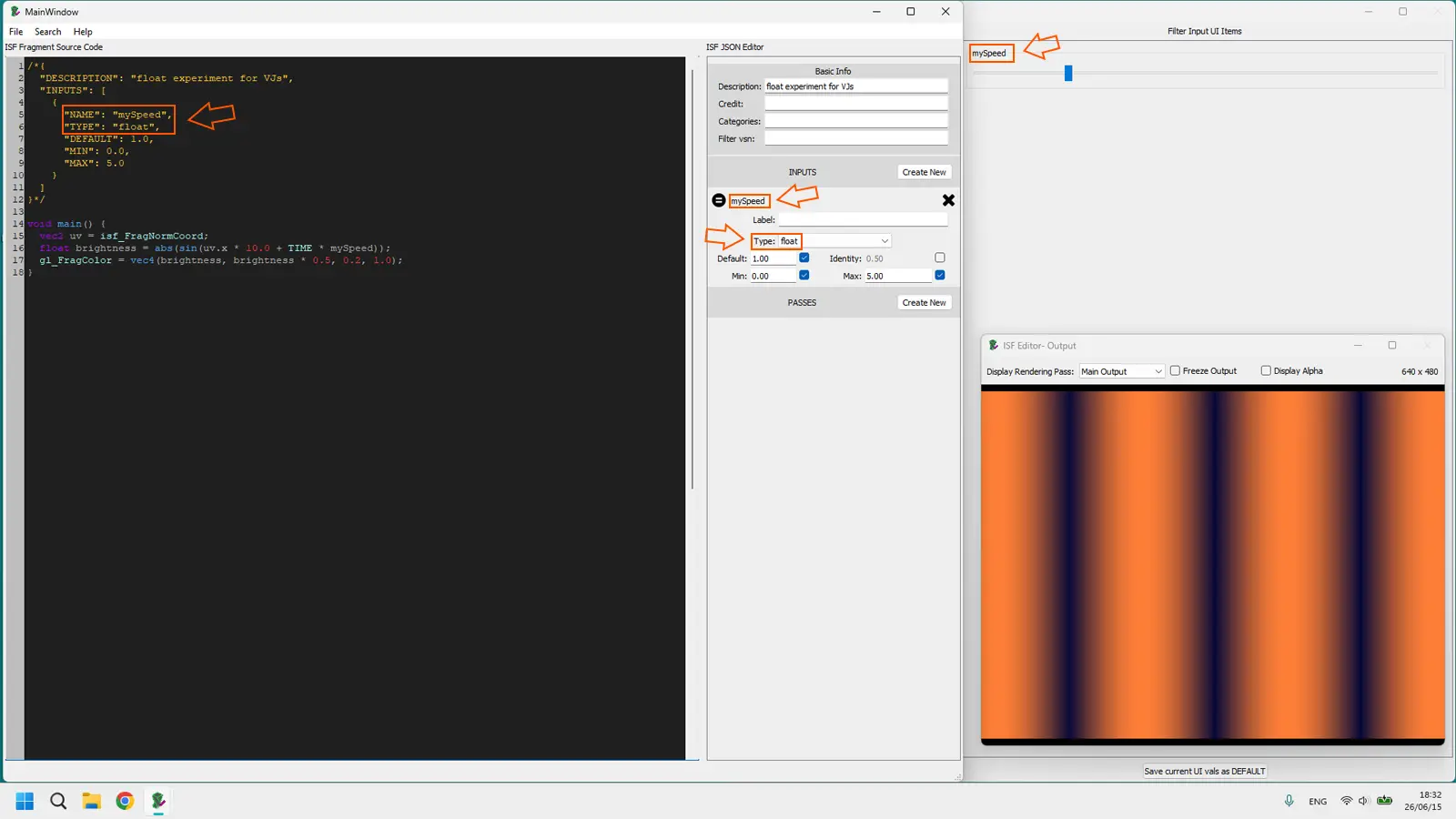Click Save current UI vals as DEFAULT
1456x819 pixels.
click(x=1204, y=772)
